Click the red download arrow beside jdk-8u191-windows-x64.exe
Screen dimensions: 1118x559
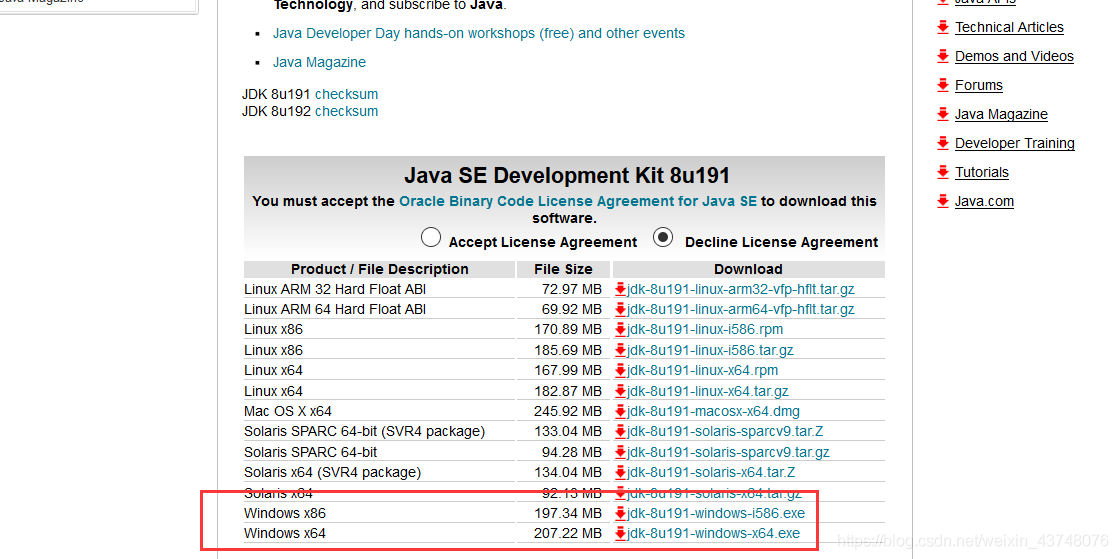pos(620,534)
